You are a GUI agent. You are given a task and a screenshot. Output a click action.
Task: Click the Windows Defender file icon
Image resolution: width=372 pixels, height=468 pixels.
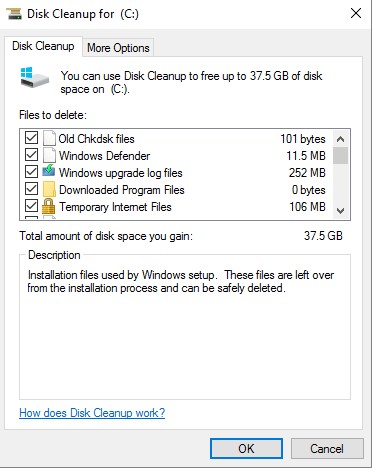pos(49,155)
